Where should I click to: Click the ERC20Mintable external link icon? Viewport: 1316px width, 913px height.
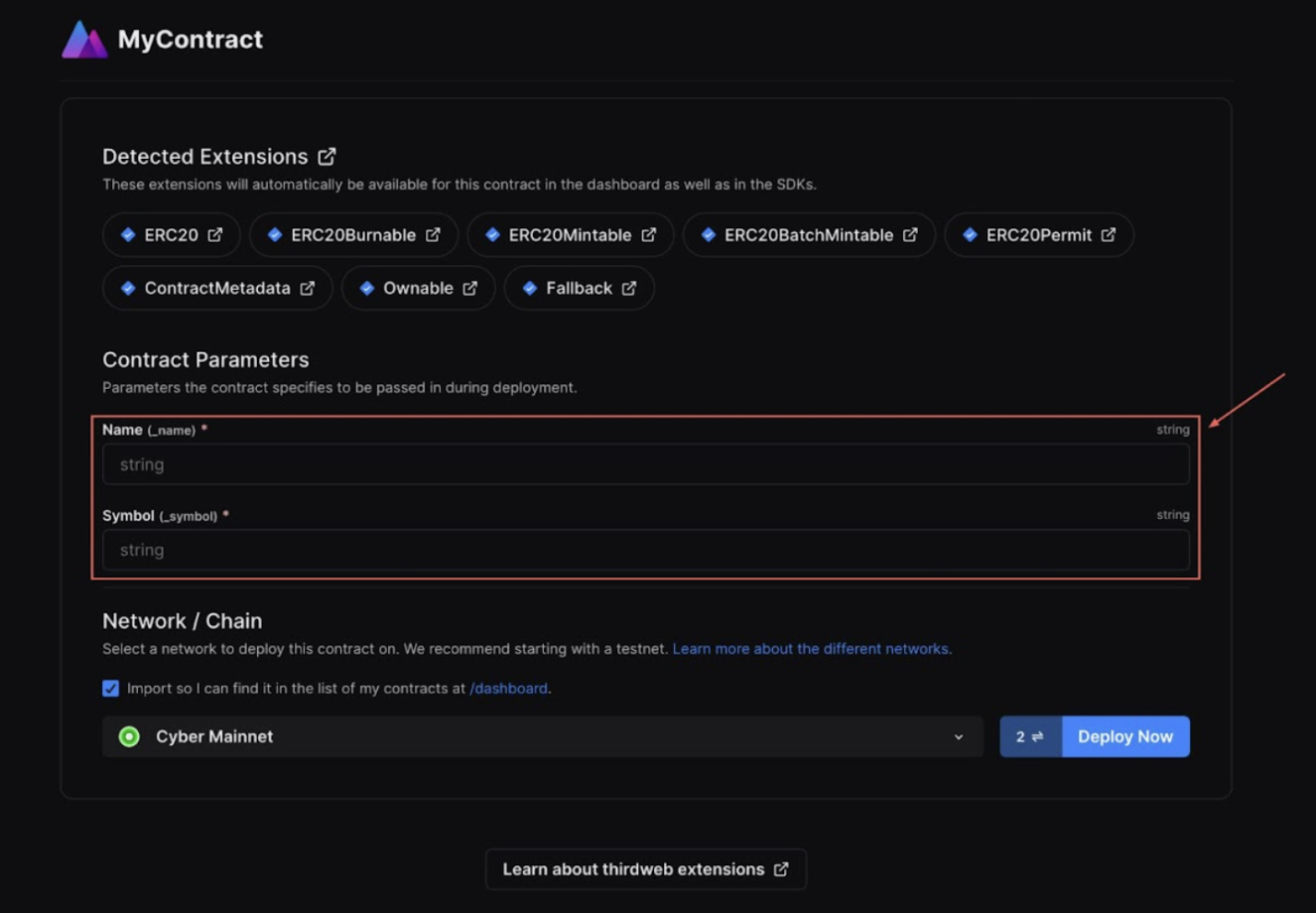(x=649, y=235)
